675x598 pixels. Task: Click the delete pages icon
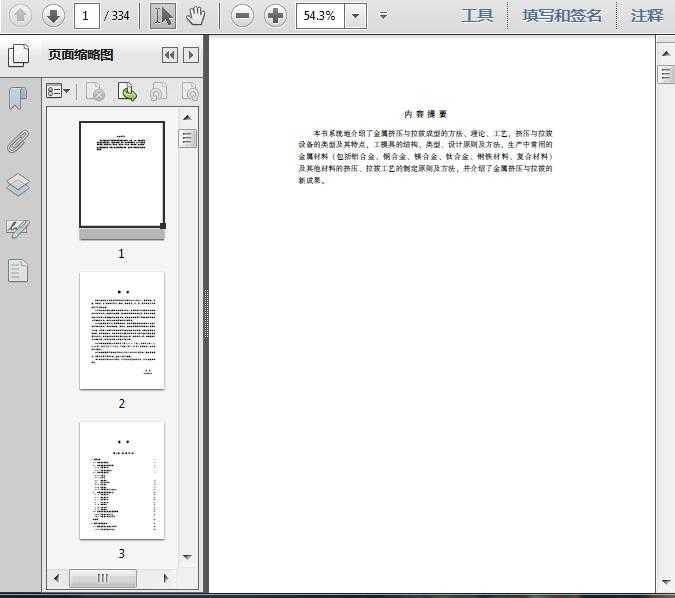coord(95,92)
